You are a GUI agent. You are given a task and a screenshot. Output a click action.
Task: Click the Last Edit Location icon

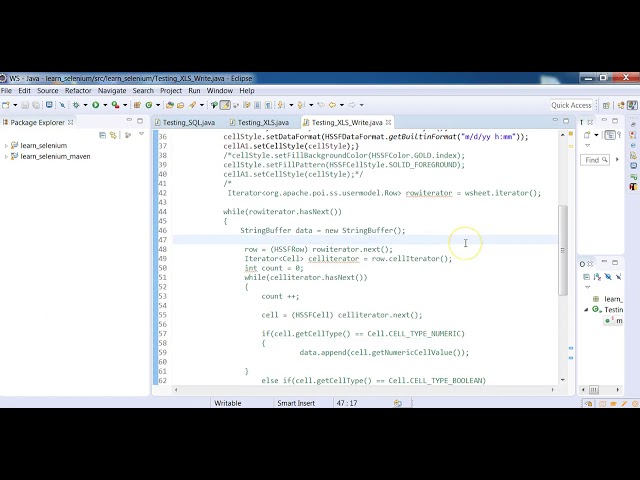321,105
